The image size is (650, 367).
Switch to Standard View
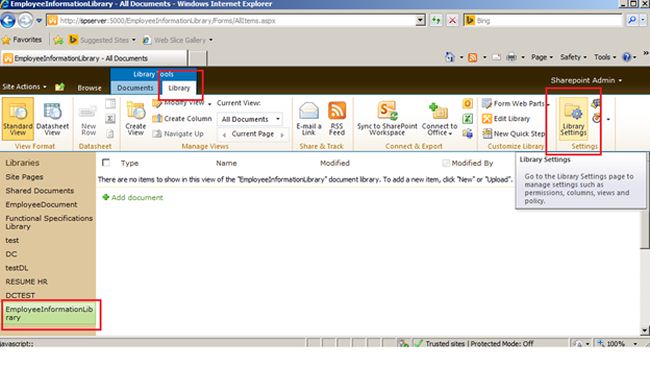tap(18, 119)
